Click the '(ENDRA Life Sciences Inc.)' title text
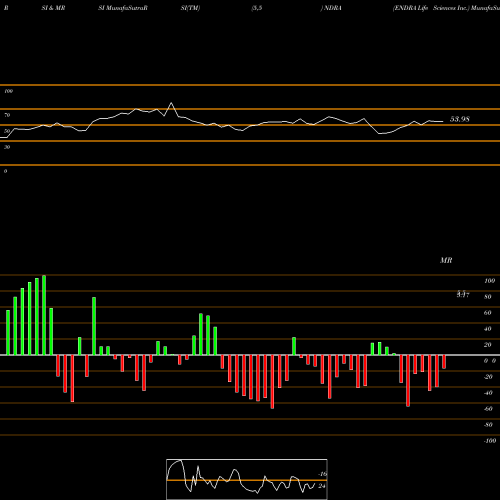 [x=431, y=8]
